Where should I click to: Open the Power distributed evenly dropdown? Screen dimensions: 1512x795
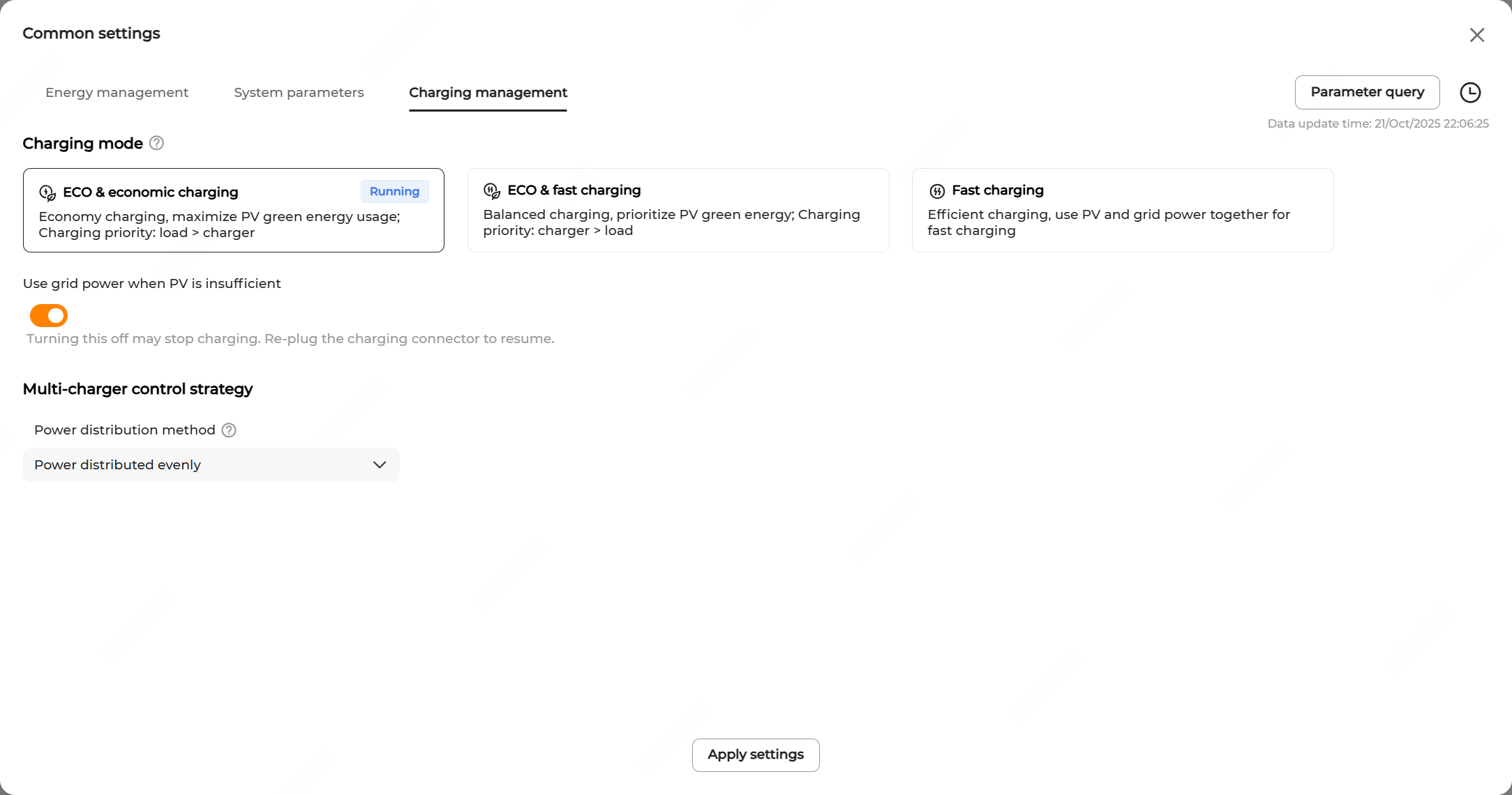click(x=211, y=464)
